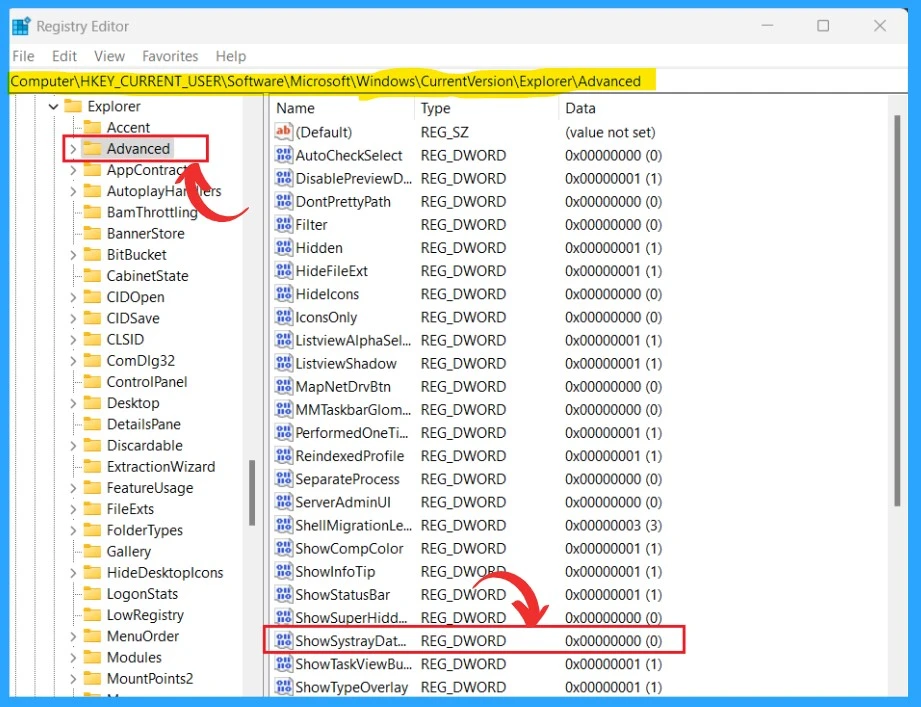Expand the FolderTypes key chevron
The height and width of the screenshot is (707, 921).
73,530
